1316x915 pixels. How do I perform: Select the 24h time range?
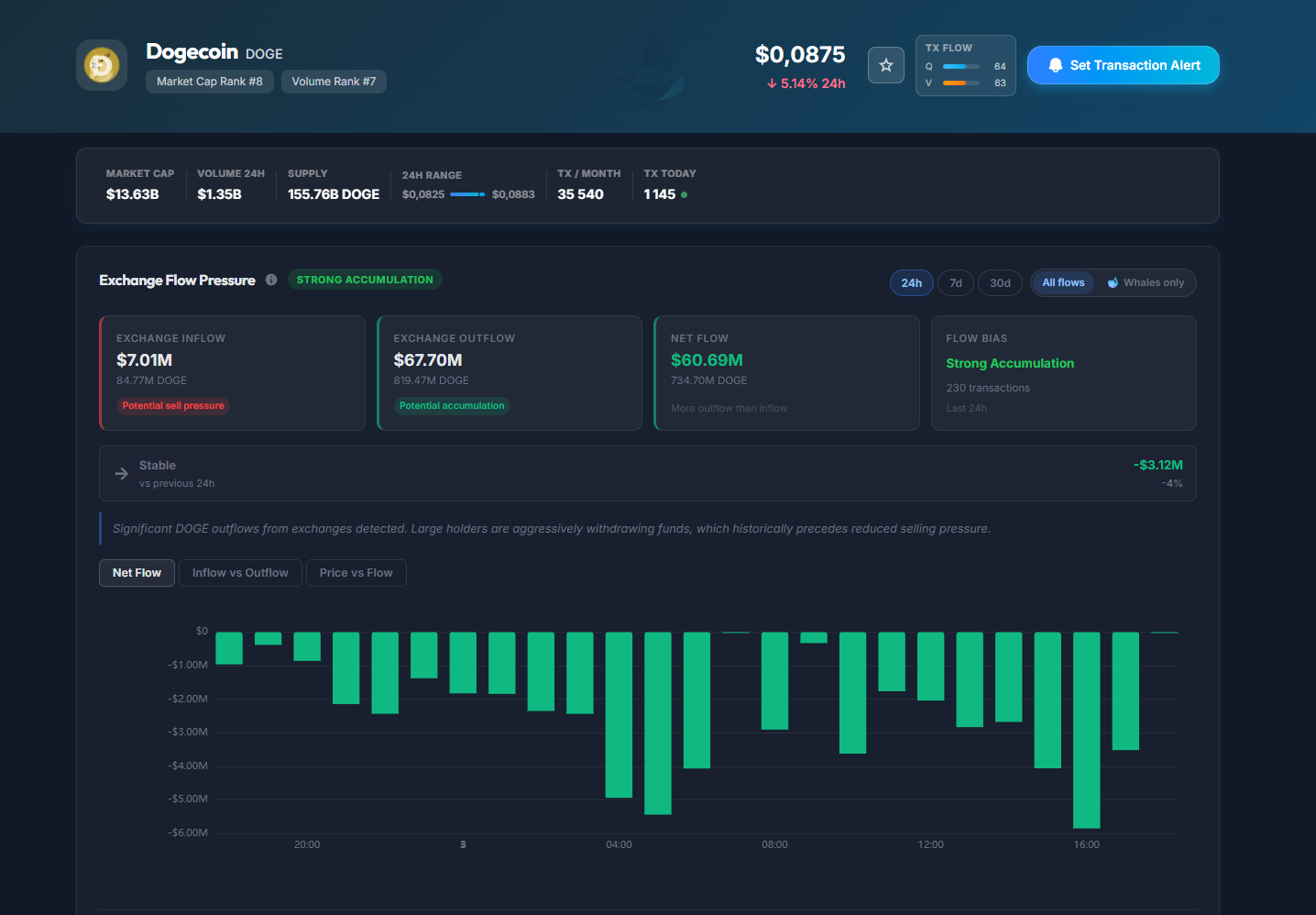912,282
